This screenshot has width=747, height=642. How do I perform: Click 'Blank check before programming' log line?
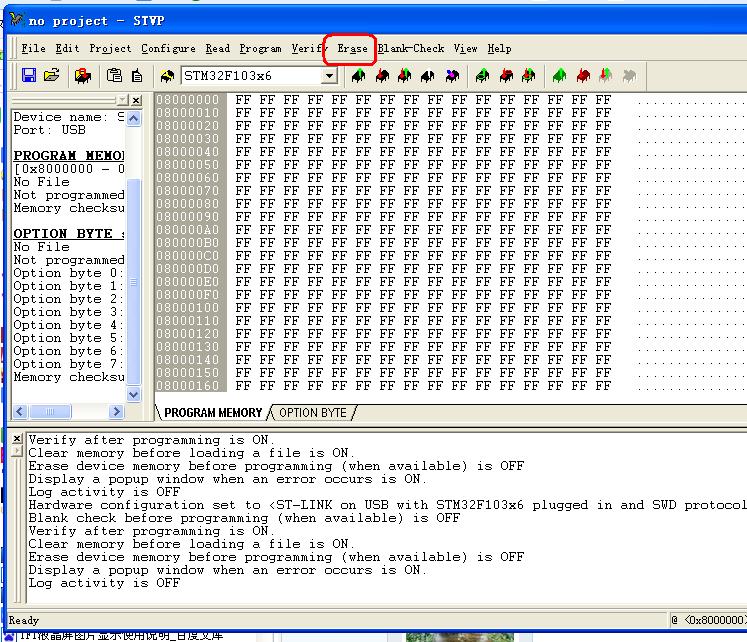(x=244, y=518)
